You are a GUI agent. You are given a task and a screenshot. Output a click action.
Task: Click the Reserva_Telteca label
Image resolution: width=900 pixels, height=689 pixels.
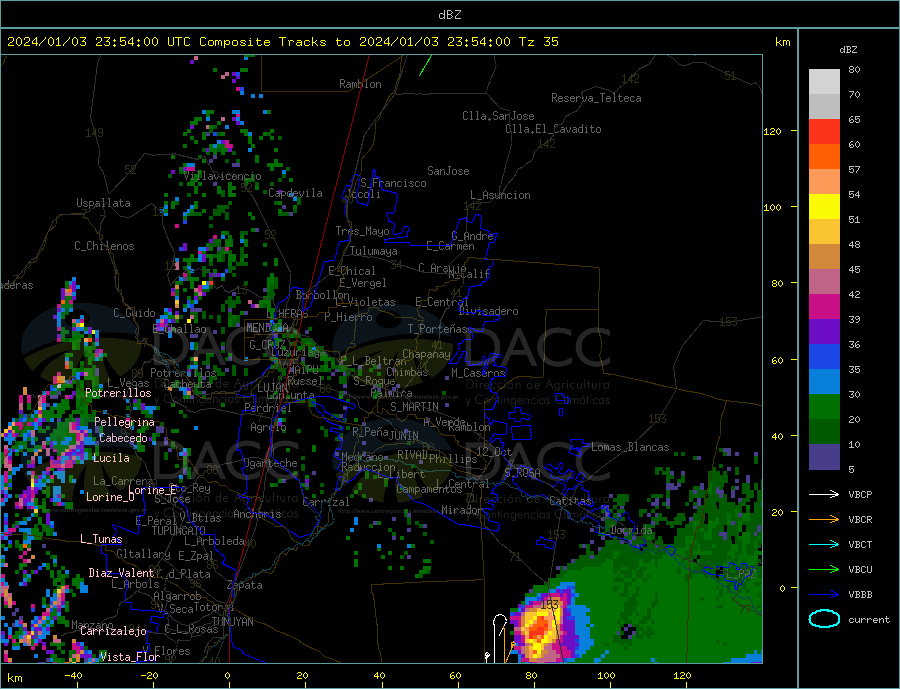(x=596, y=98)
